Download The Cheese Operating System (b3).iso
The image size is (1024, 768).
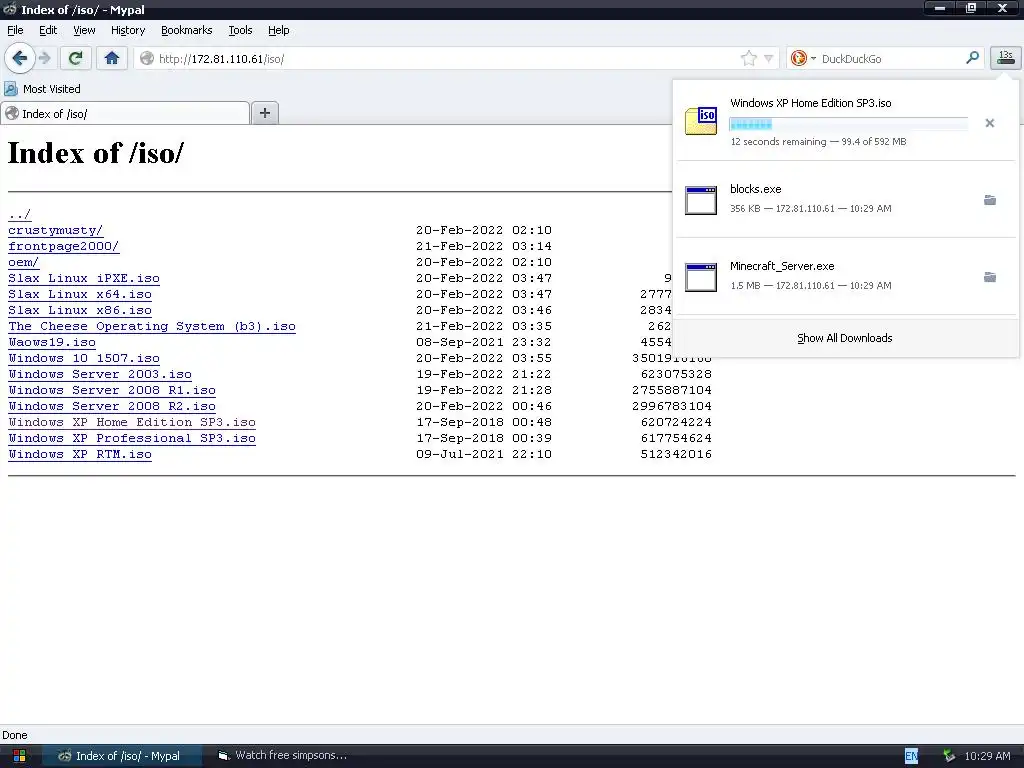pos(152,326)
